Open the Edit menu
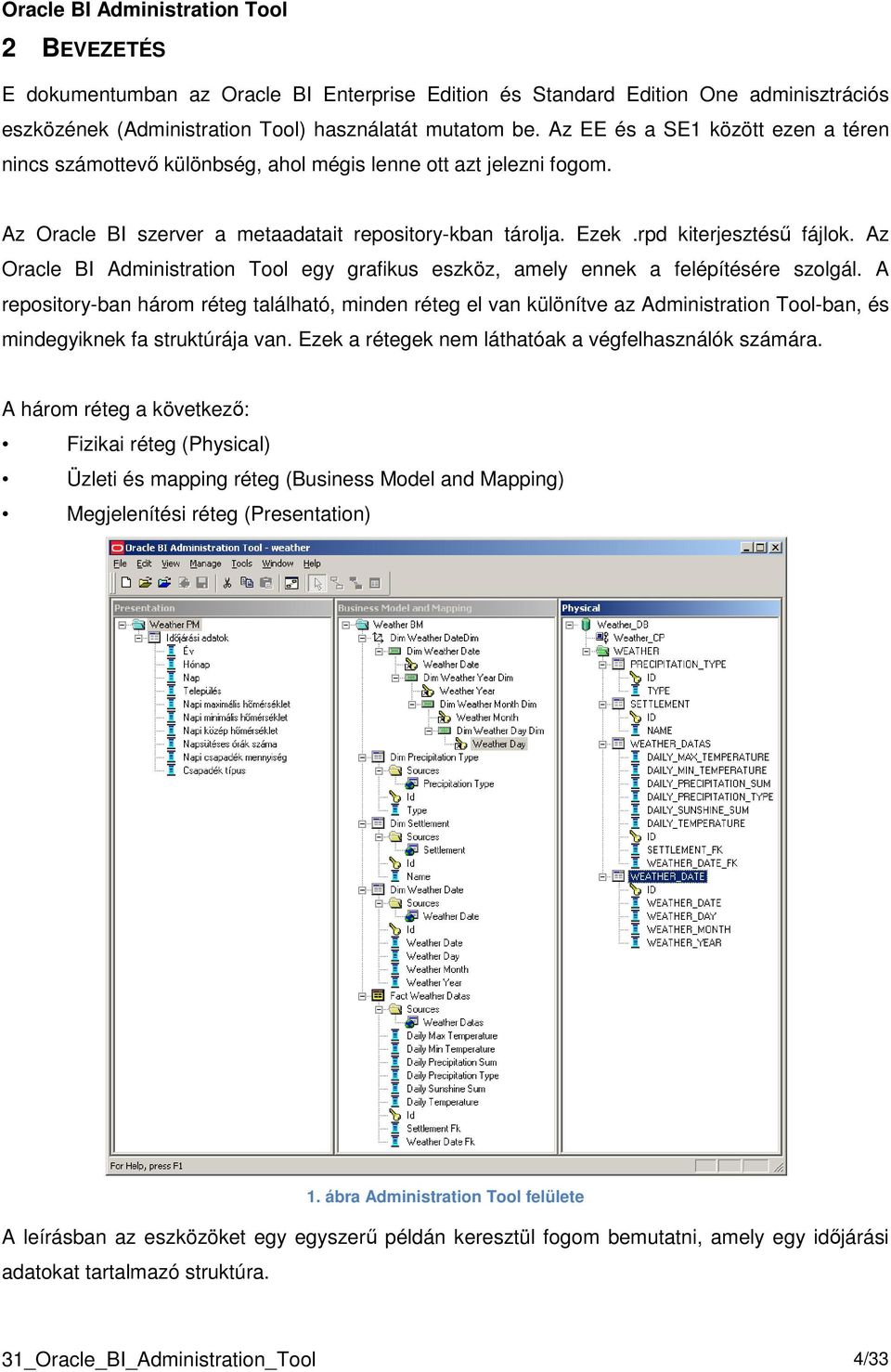Screen dimensions: 891x1372 coord(144,563)
